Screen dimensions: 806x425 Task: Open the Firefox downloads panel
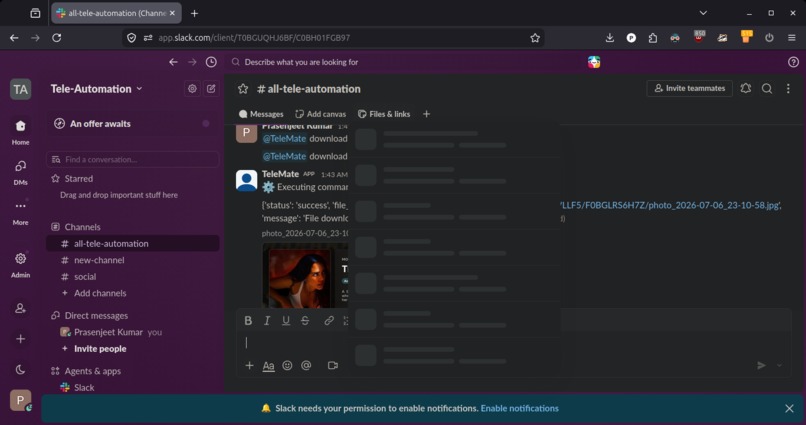tap(610, 38)
